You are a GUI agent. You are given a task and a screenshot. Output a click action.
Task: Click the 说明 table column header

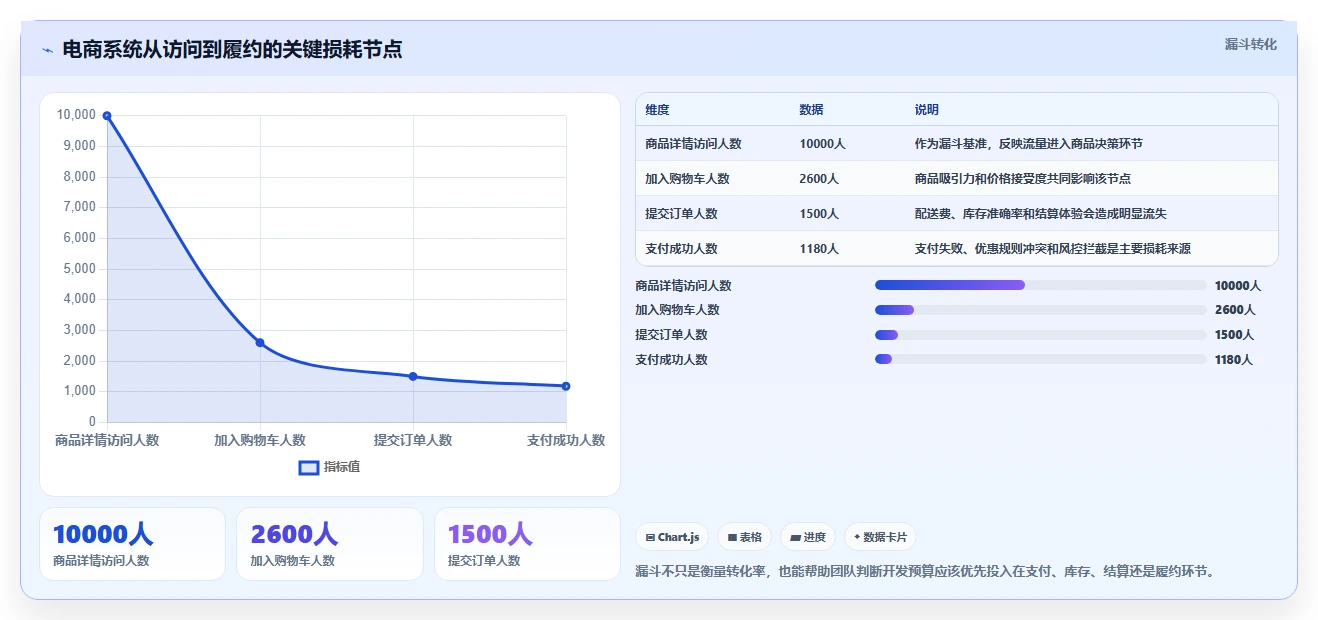click(x=926, y=110)
